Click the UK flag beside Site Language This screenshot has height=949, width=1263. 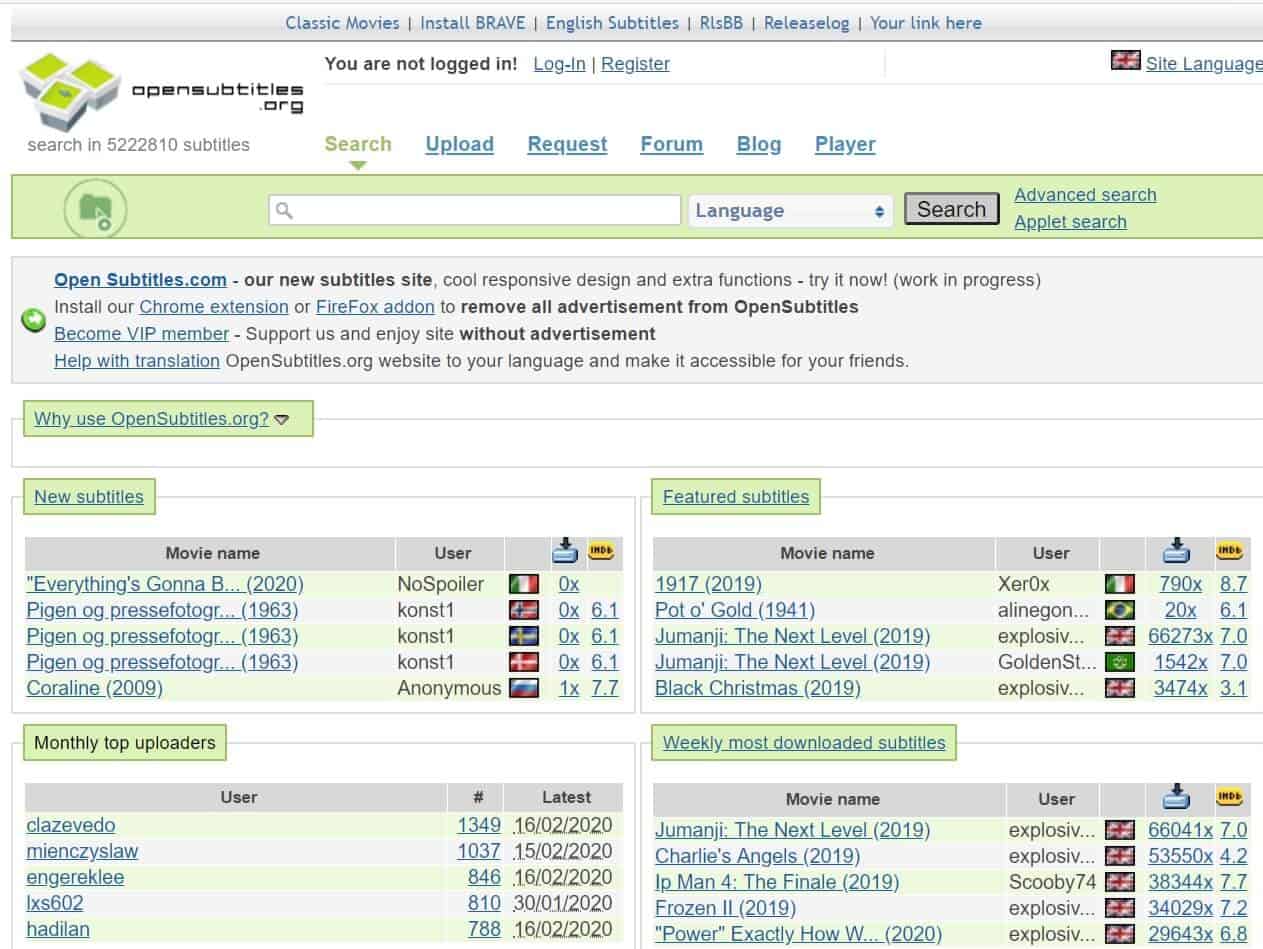pos(1125,61)
